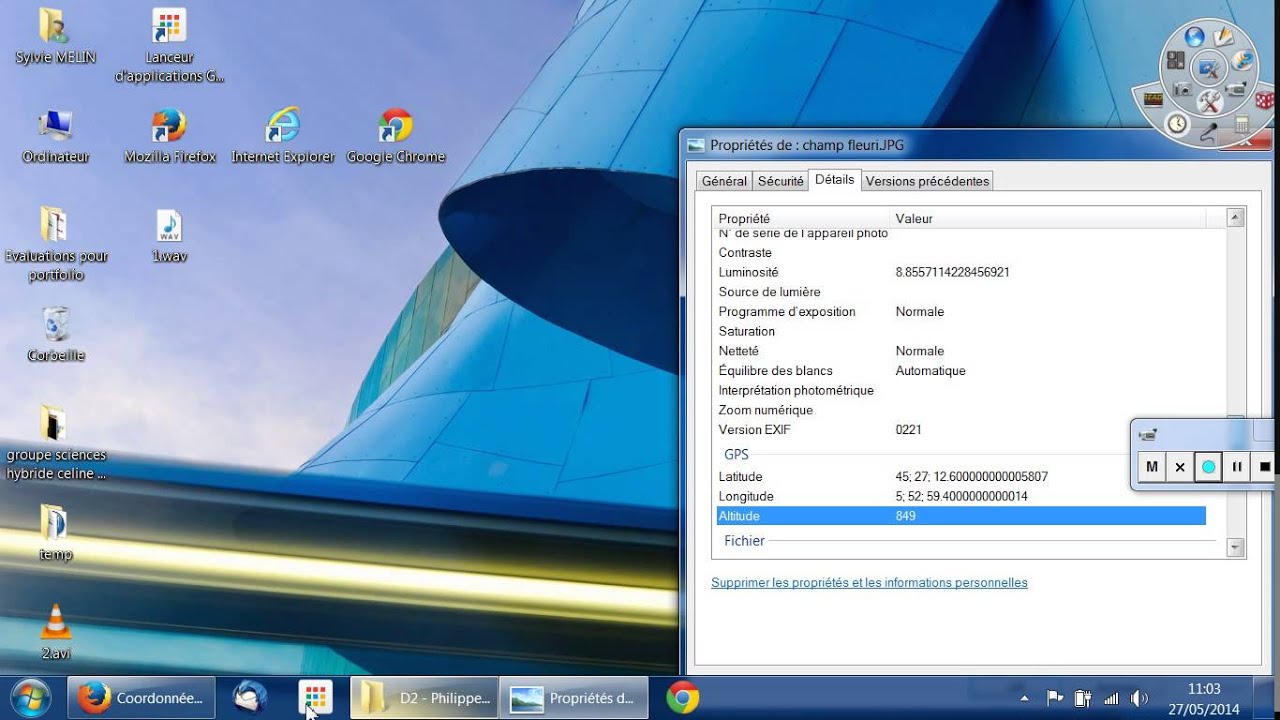Click the app launcher grid icon in taskbar
Screen dimensions: 1280x720
316,698
